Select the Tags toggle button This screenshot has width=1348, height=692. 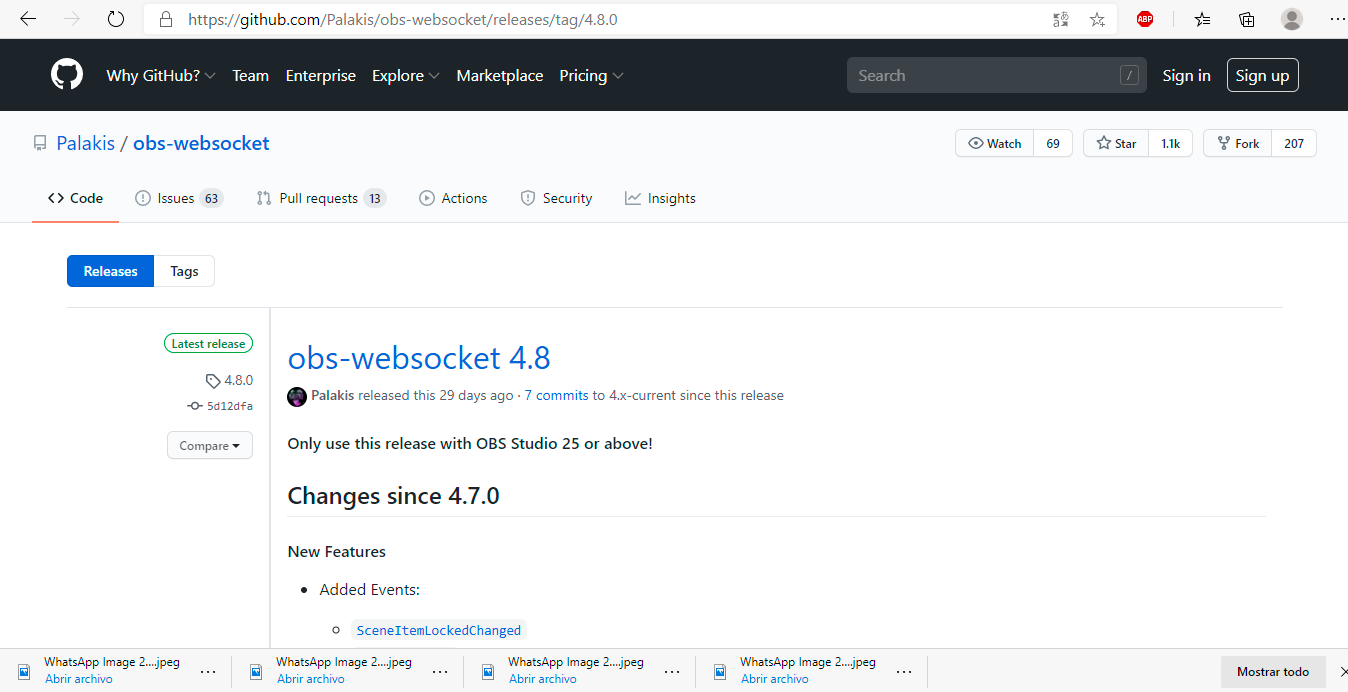click(184, 271)
